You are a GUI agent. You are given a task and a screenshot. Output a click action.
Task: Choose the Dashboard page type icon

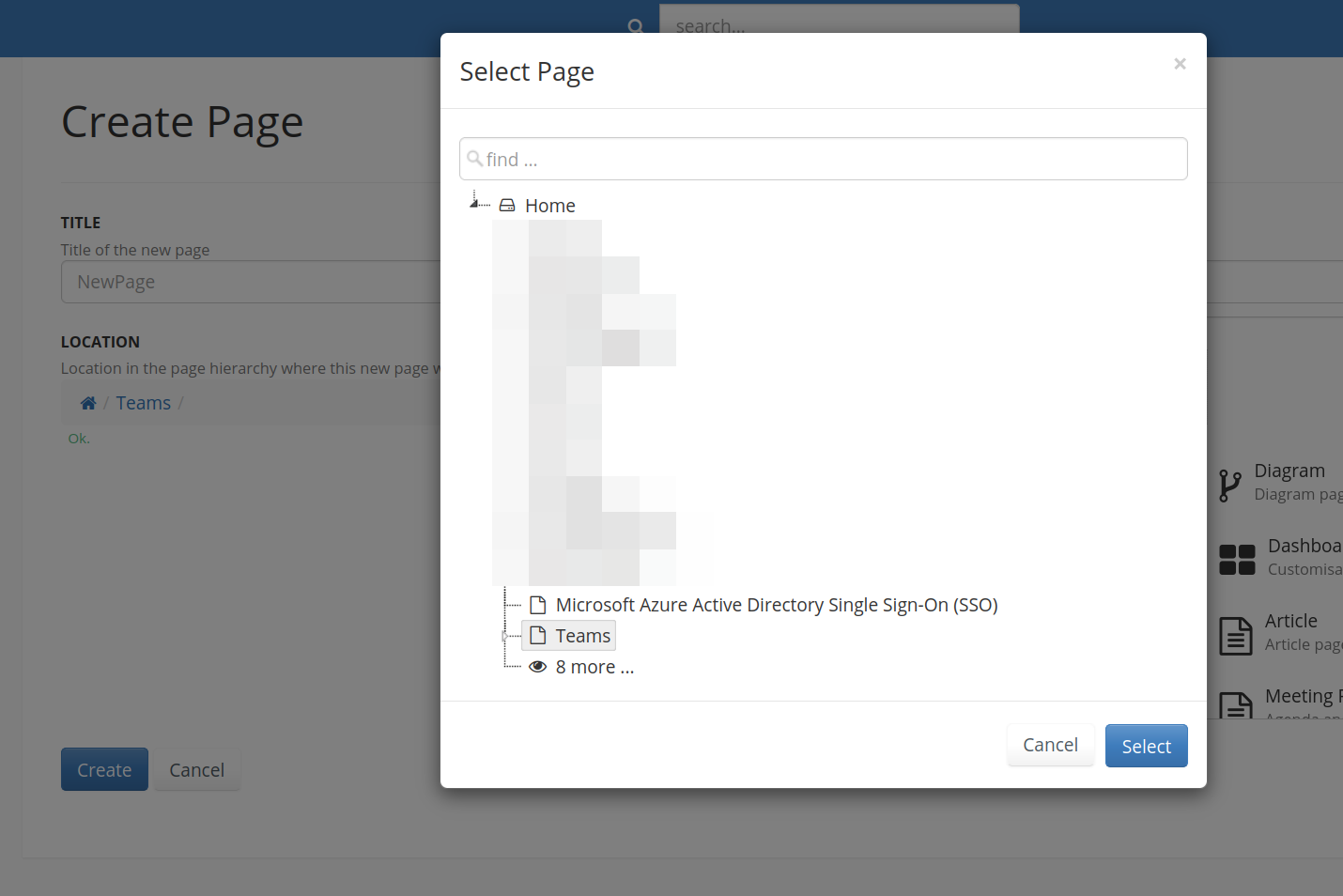click(x=1237, y=558)
